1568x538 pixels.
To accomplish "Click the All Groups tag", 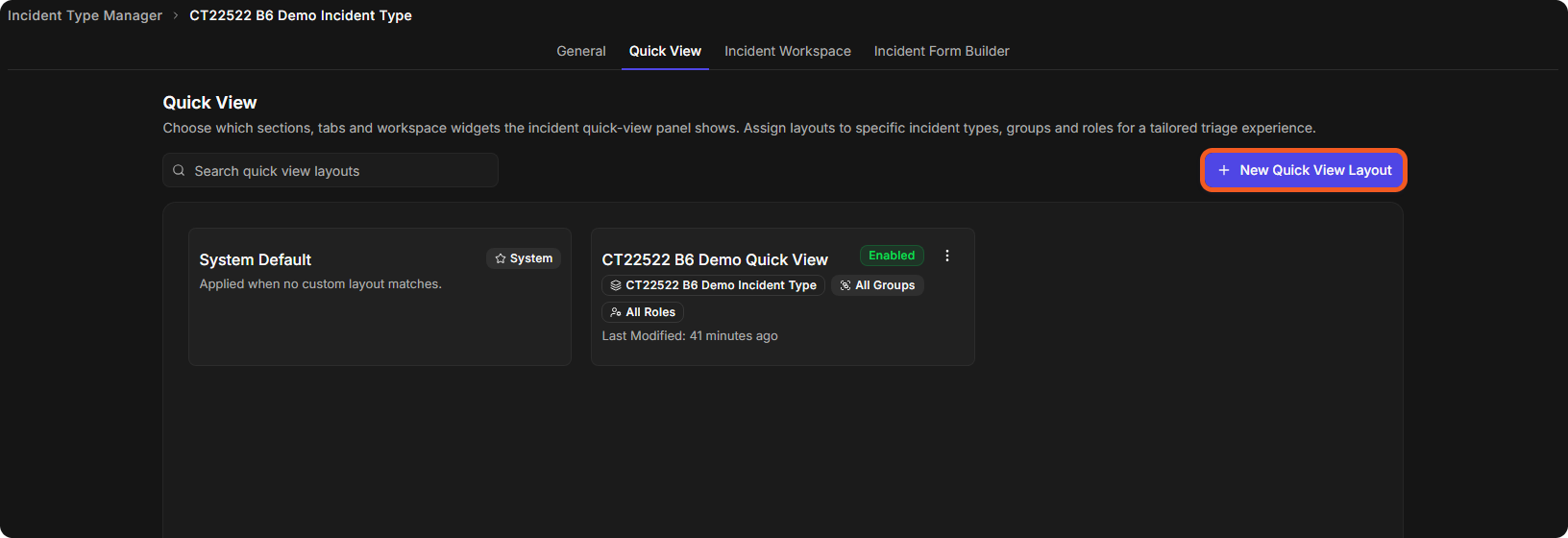I will click(877, 285).
